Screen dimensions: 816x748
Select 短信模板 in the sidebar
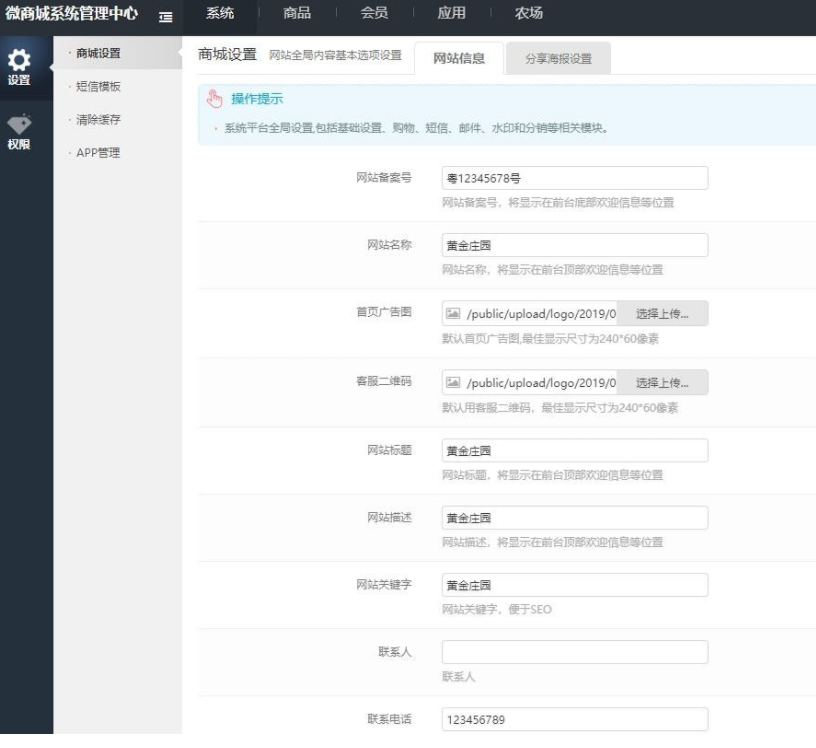(98, 86)
